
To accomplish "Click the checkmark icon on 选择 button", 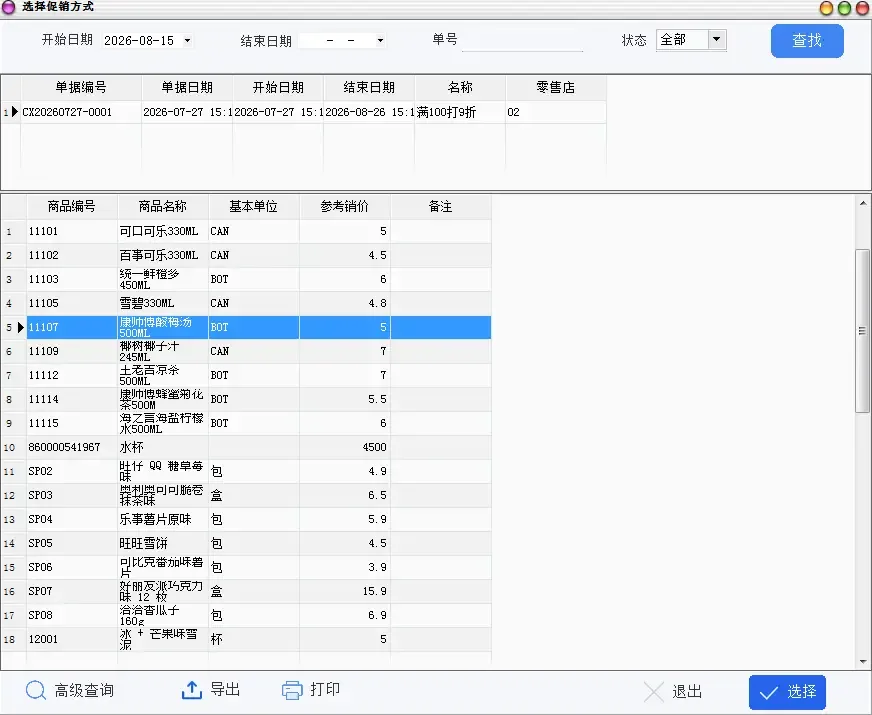I will point(769,693).
